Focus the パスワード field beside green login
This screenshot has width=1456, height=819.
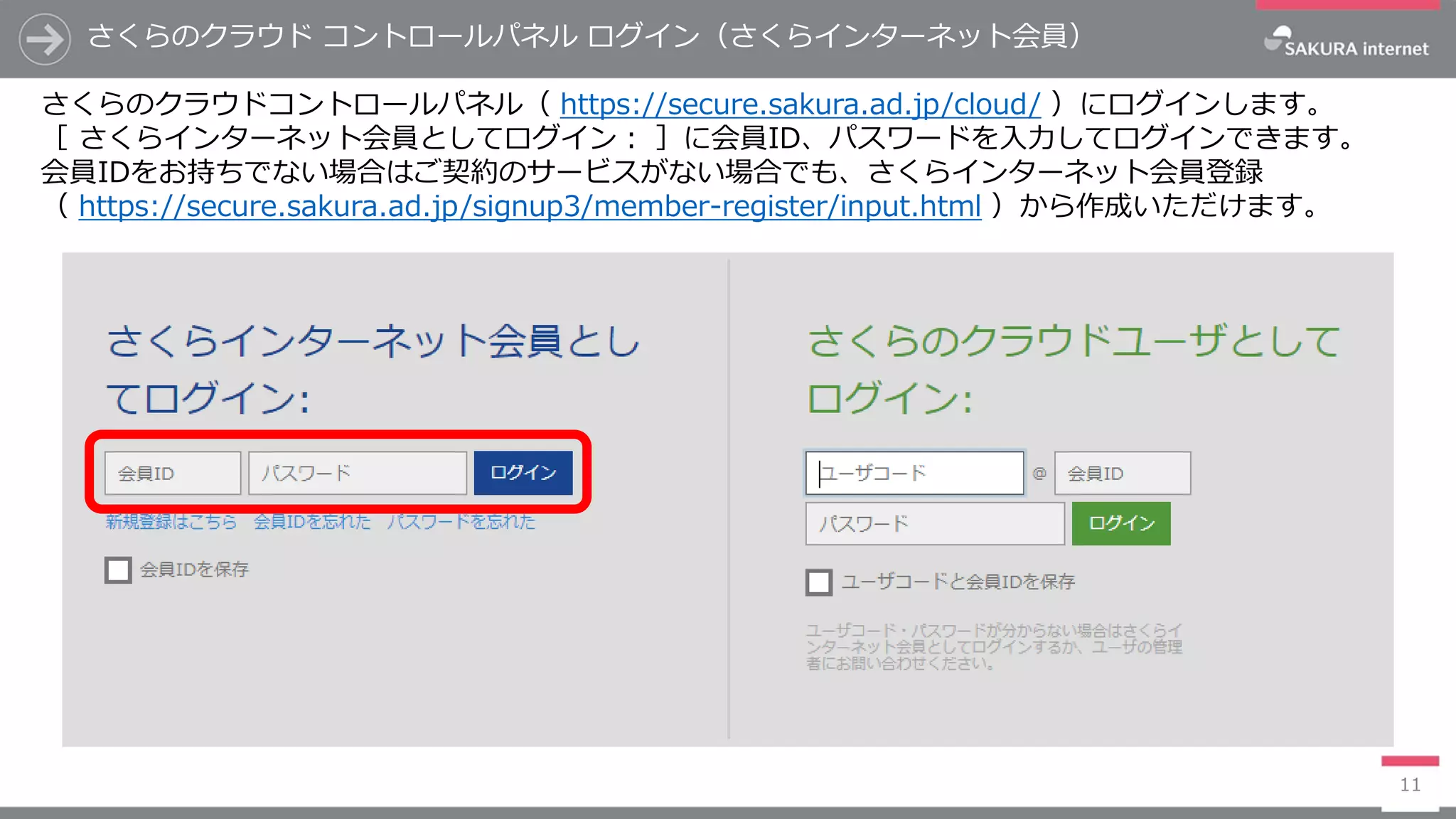click(935, 524)
